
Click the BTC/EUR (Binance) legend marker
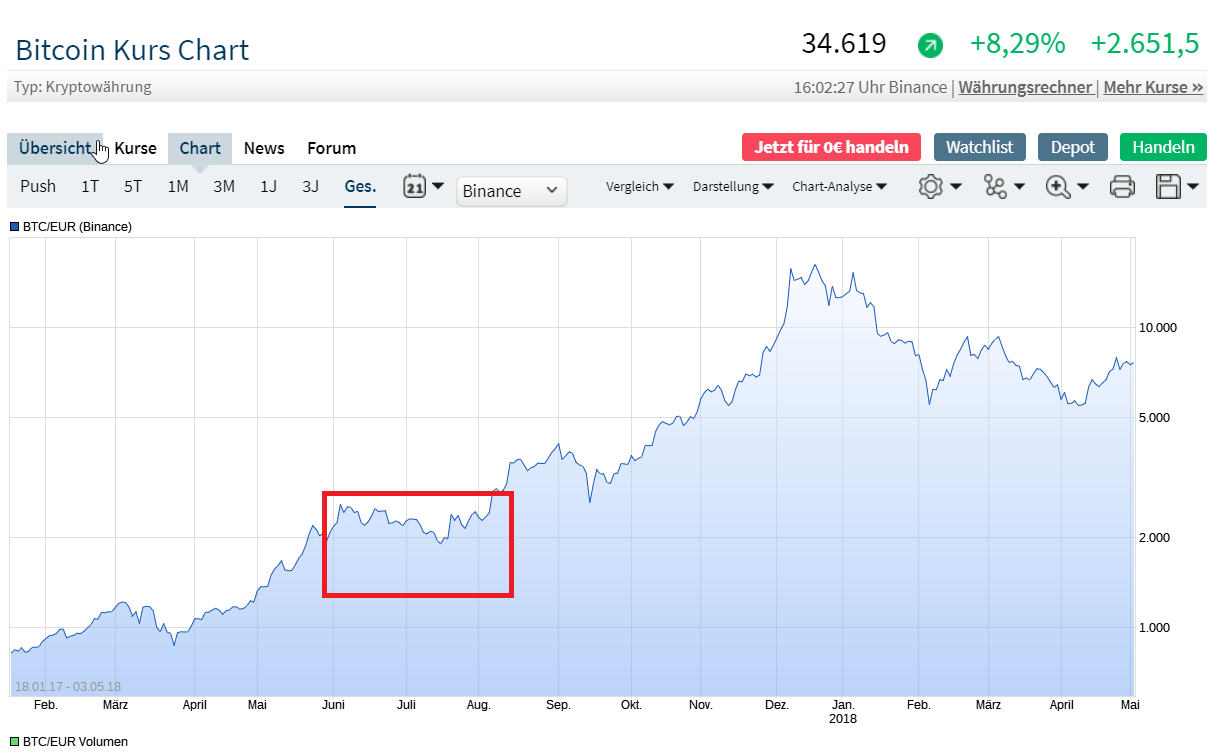point(15,227)
